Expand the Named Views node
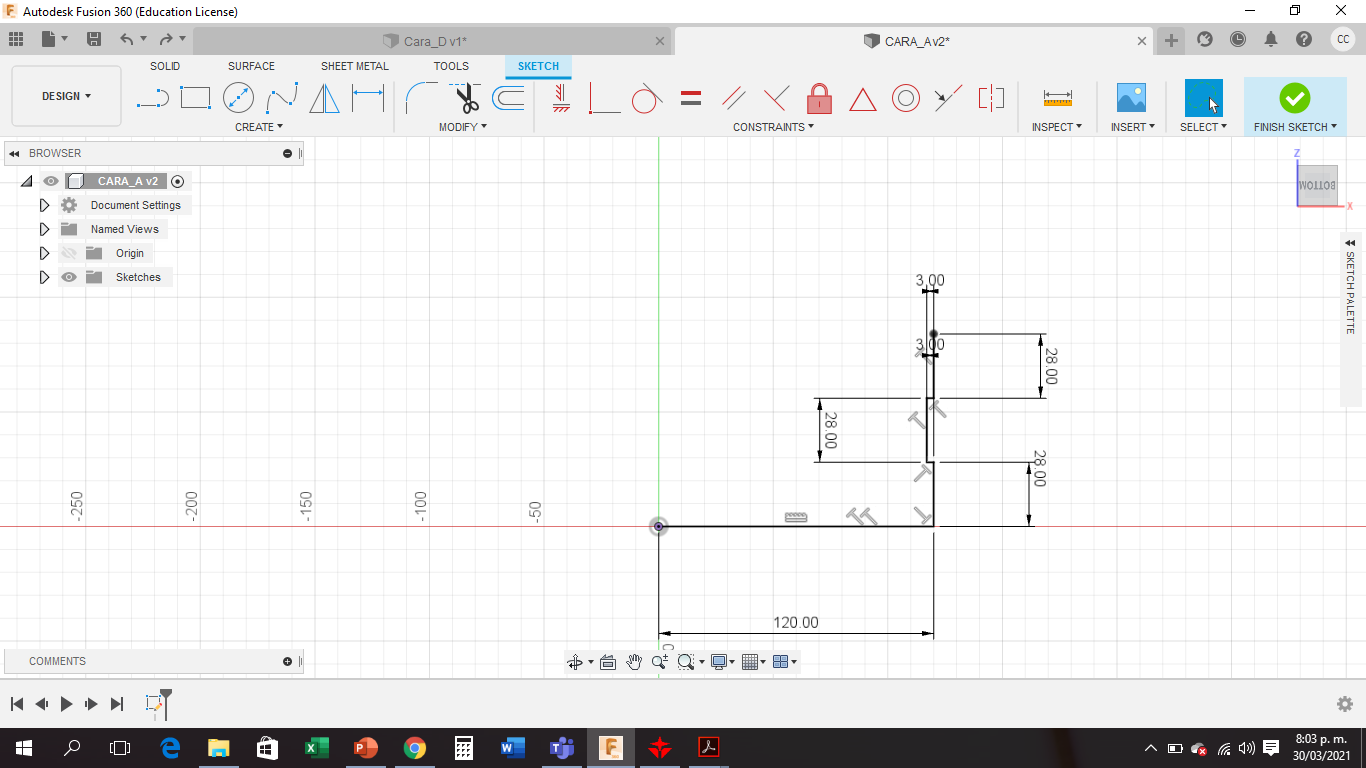The height and width of the screenshot is (768, 1366). coord(44,229)
